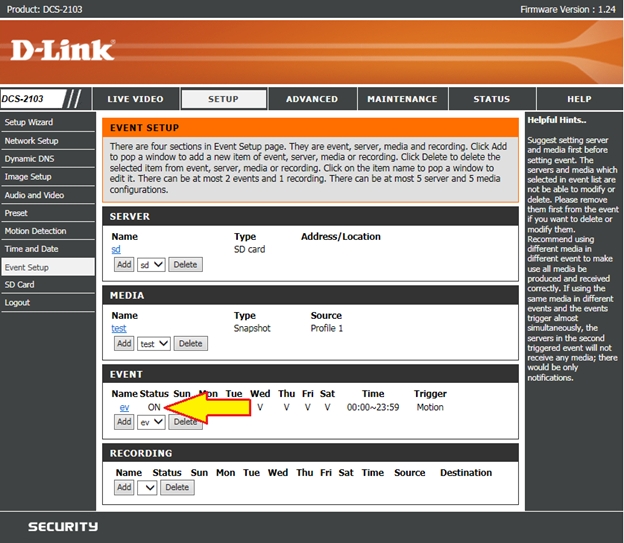Viewport: 624px width, 543px height.
Task: Expand the media 'test' dropdown
Action: click(x=154, y=343)
